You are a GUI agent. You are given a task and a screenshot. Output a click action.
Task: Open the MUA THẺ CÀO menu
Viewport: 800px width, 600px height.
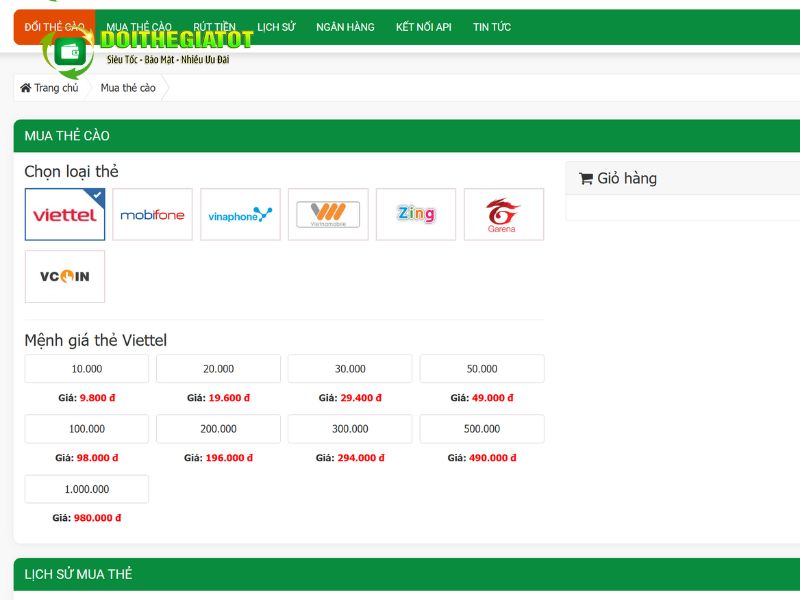click(x=139, y=27)
